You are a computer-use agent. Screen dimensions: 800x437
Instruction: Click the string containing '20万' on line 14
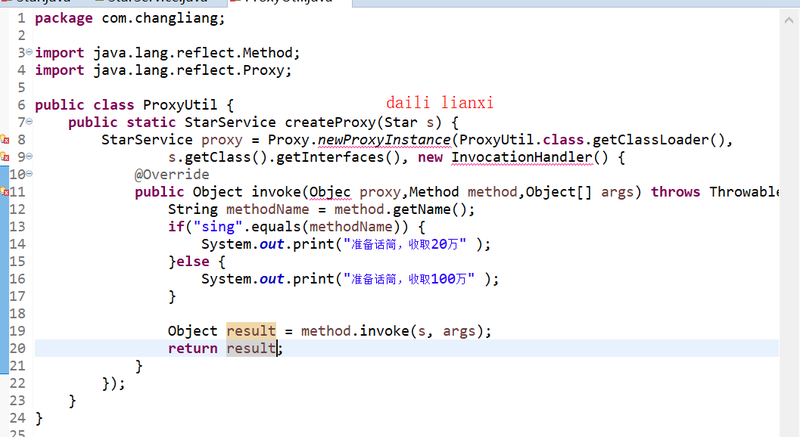pos(405,244)
